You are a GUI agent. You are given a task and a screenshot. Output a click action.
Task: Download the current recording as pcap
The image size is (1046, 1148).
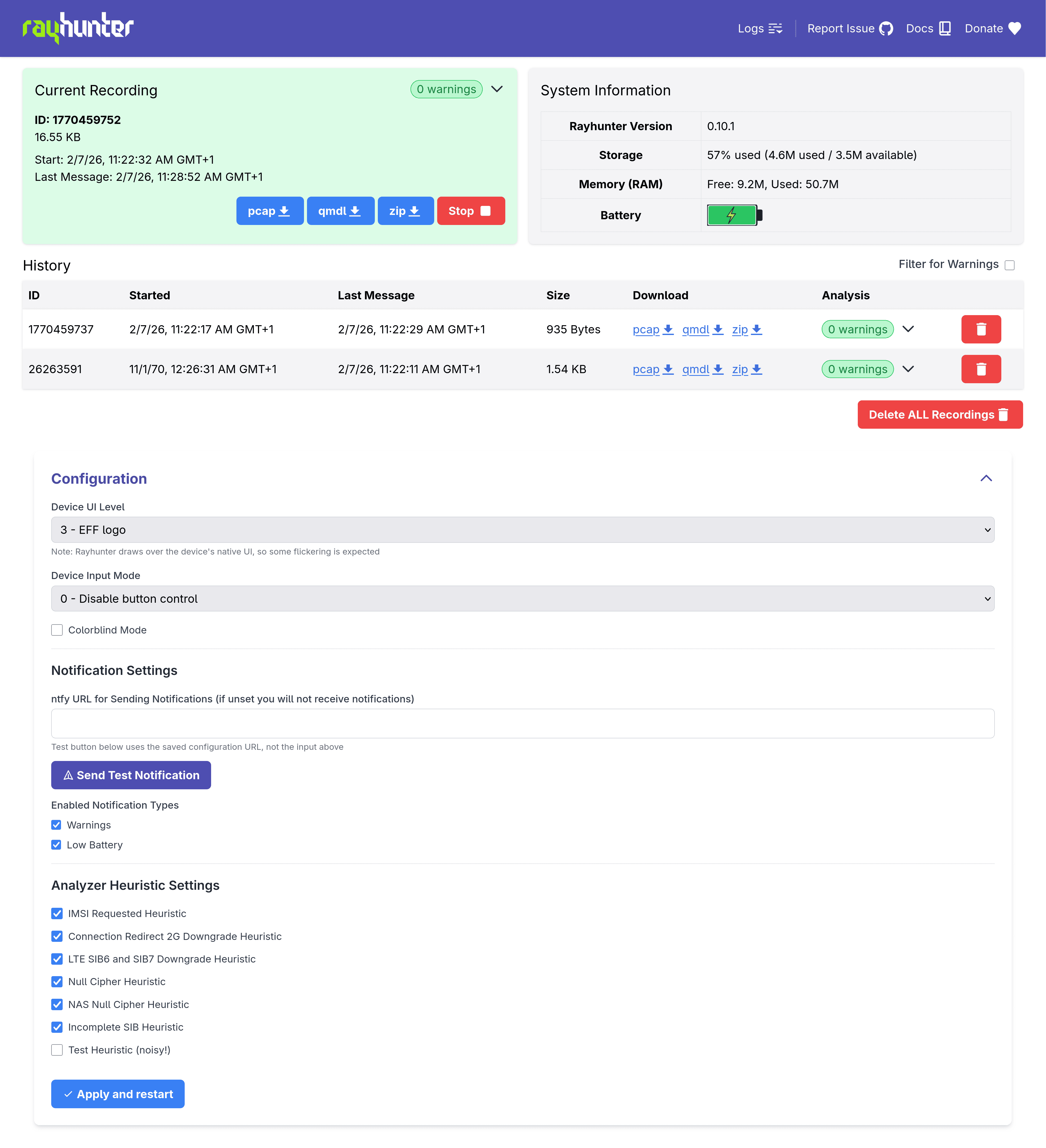point(269,211)
